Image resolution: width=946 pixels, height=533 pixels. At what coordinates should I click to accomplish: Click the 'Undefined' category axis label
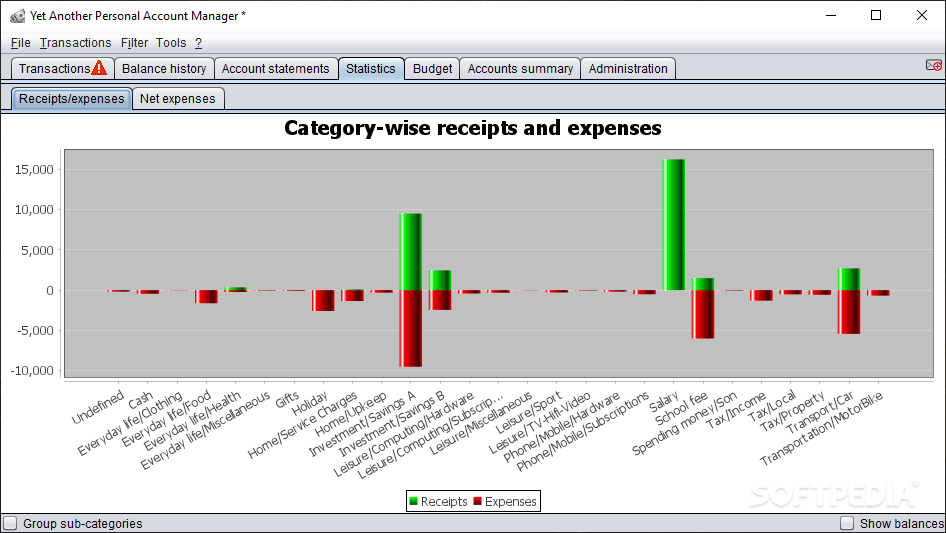click(98, 407)
